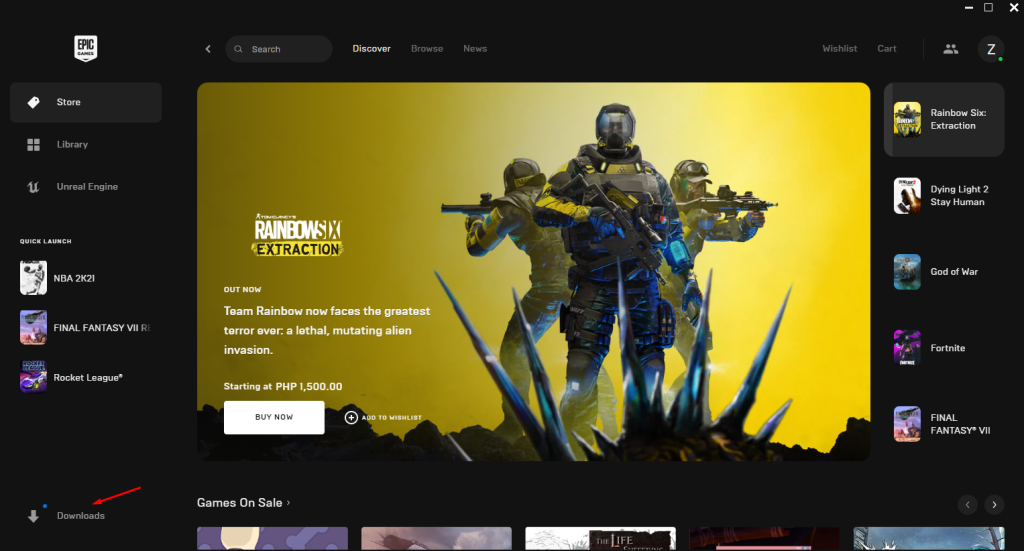Maximize the Epic Games Launcher window
The image size is (1024, 551).
point(989,7)
